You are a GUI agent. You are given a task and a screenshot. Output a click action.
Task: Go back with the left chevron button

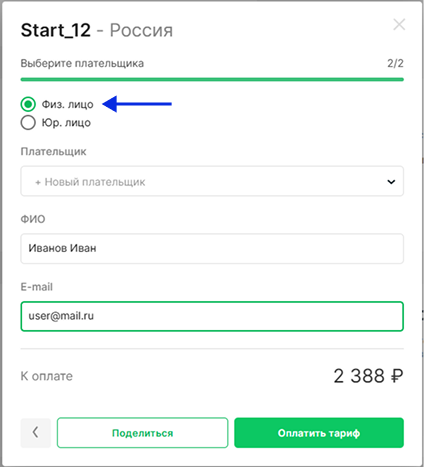[x=36, y=433]
